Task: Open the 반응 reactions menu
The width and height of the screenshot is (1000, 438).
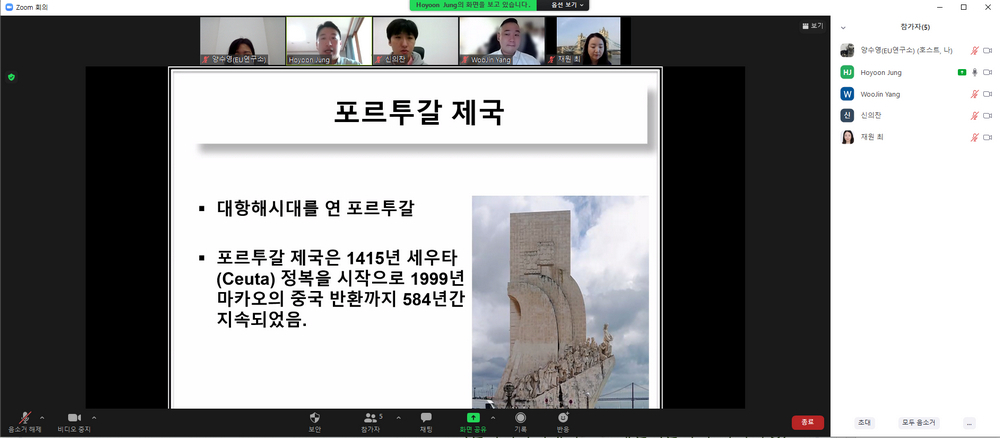Action: pyautogui.click(x=563, y=422)
